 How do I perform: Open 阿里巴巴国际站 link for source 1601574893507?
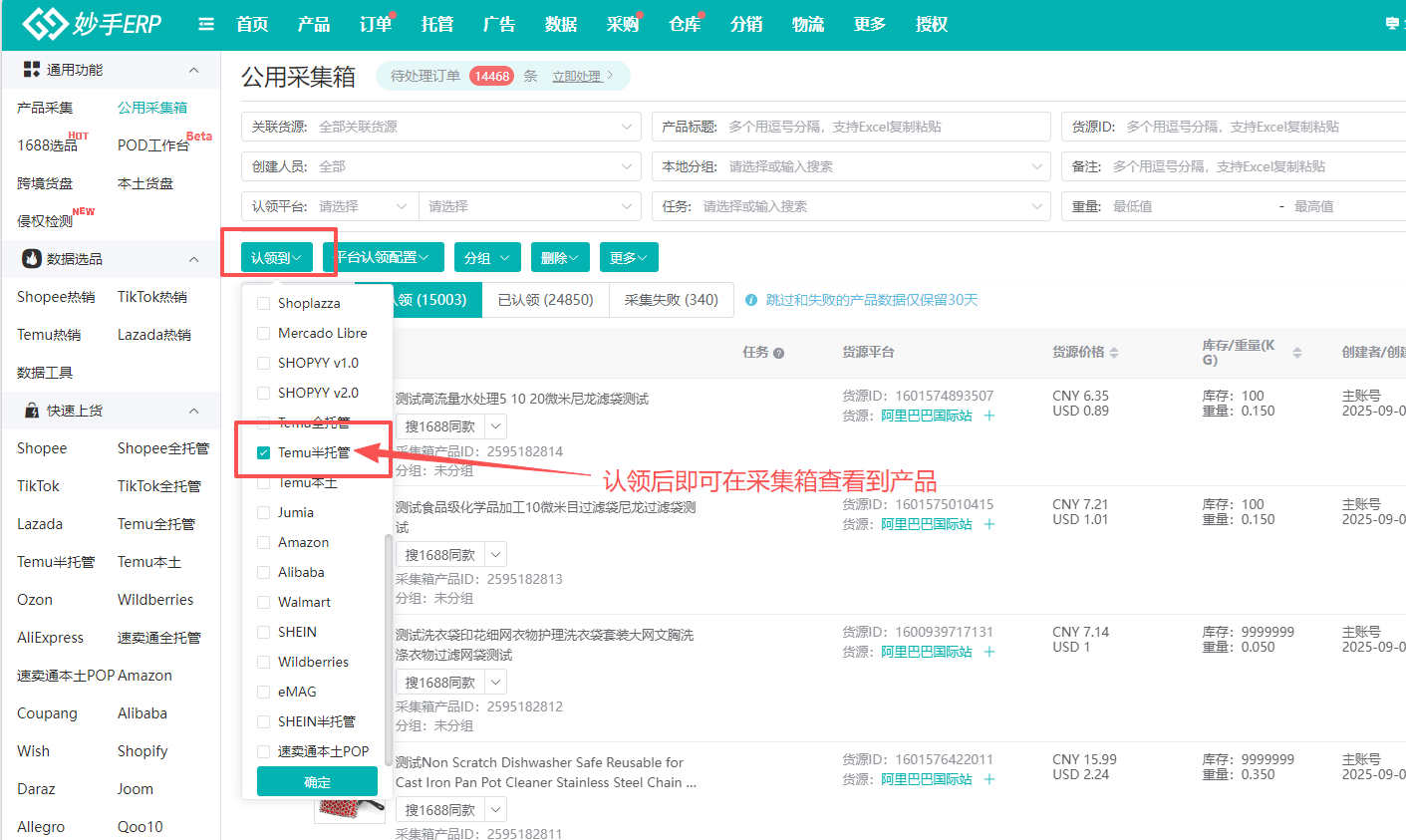point(927,416)
